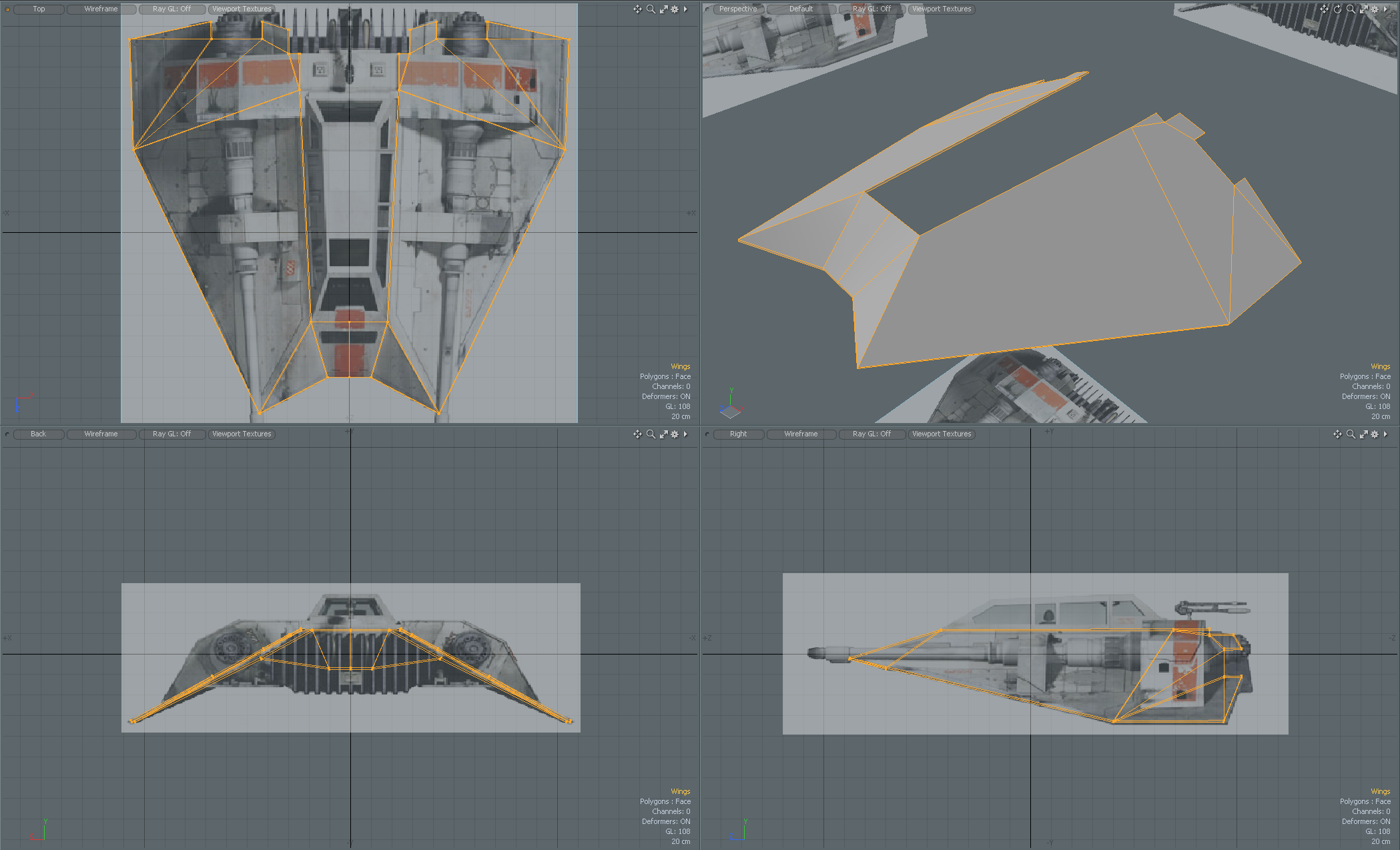1400x850 pixels.
Task: Open the Back viewport gear settings
Action: pos(675,434)
